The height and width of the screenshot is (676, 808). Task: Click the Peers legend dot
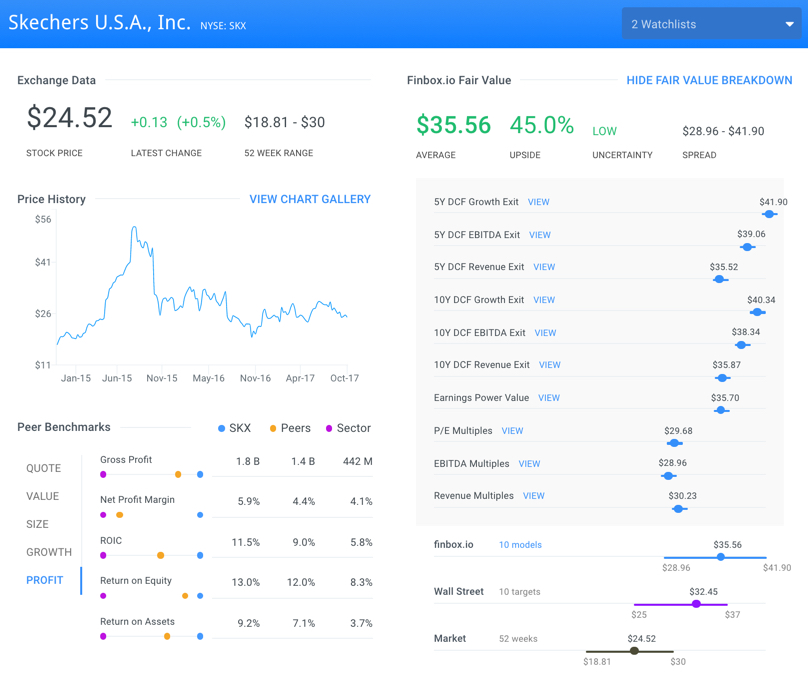(x=273, y=428)
